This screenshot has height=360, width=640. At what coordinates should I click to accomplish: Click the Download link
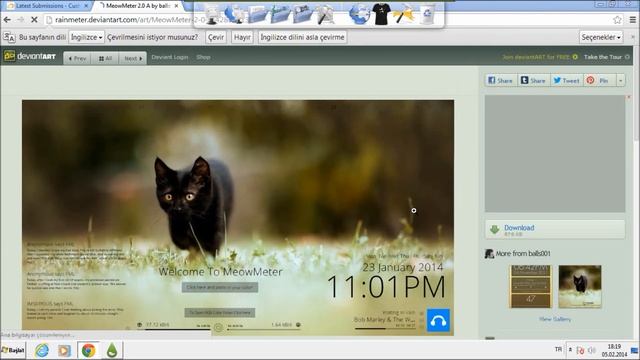tap(519, 228)
